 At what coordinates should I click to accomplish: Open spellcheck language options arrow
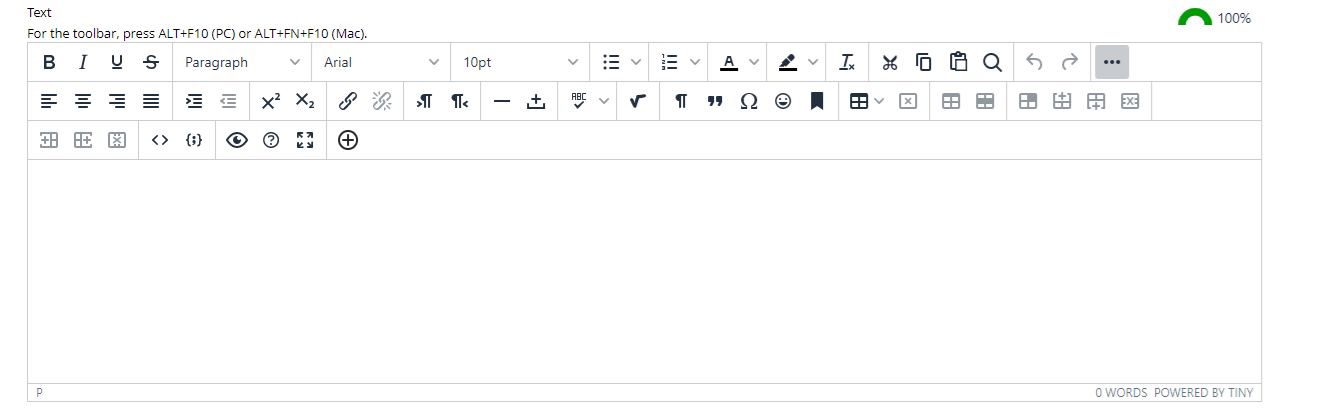point(603,101)
